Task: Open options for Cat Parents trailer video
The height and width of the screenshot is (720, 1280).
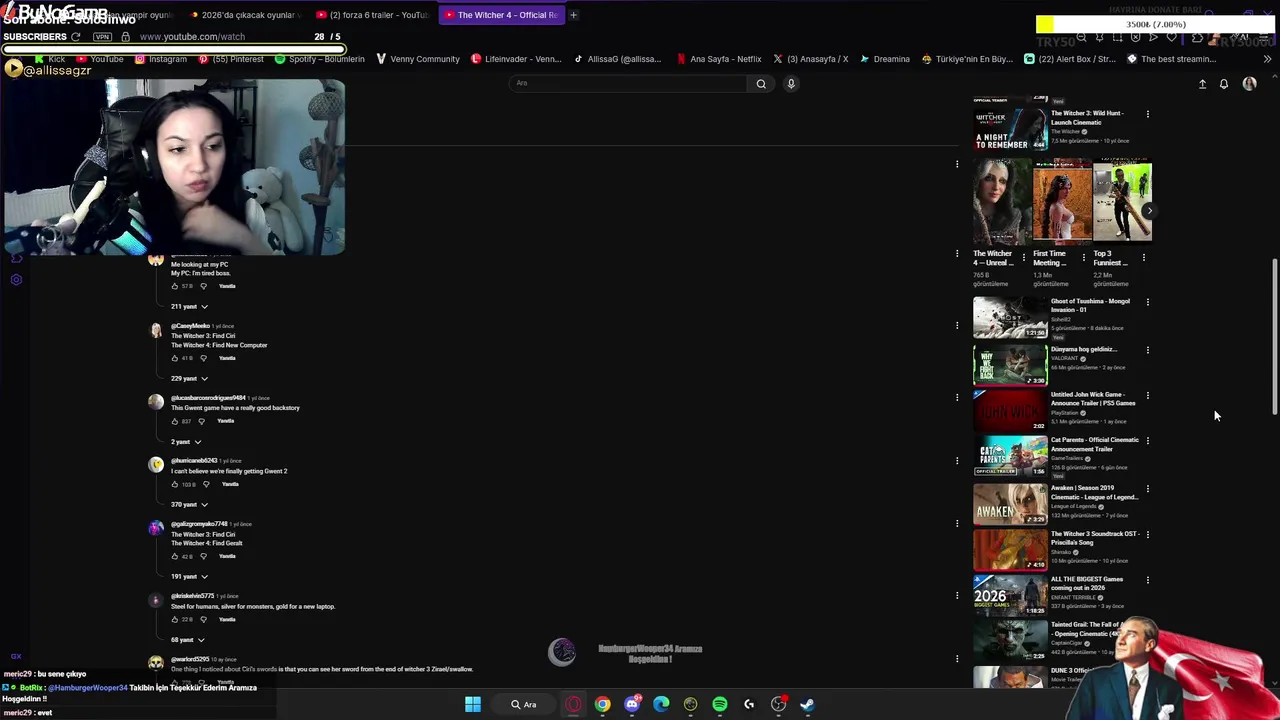Action: 1147,441
